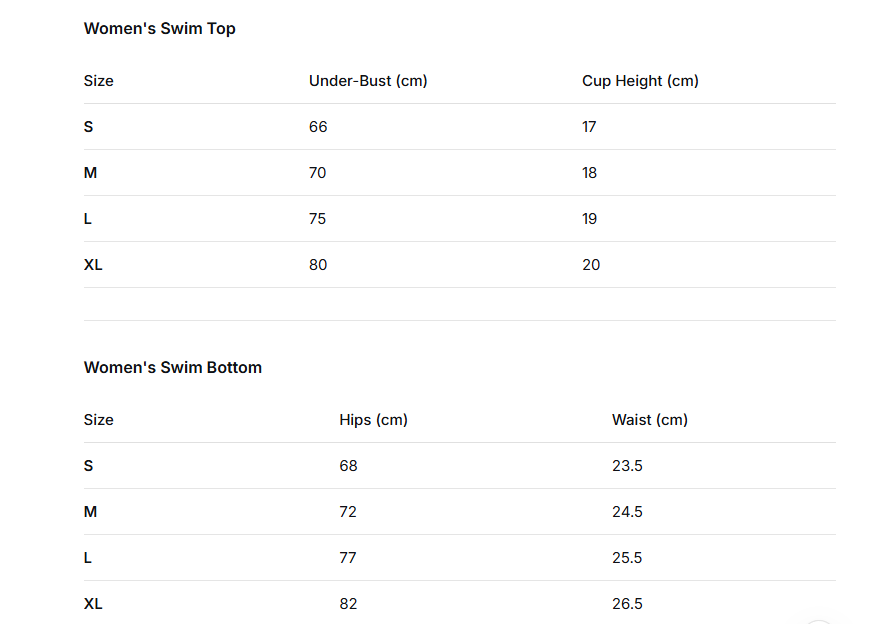Image resolution: width=891 pixels, height=624 pixels.
Task: Click the Size header in Swim Bottom table
Action: (99, 420)
